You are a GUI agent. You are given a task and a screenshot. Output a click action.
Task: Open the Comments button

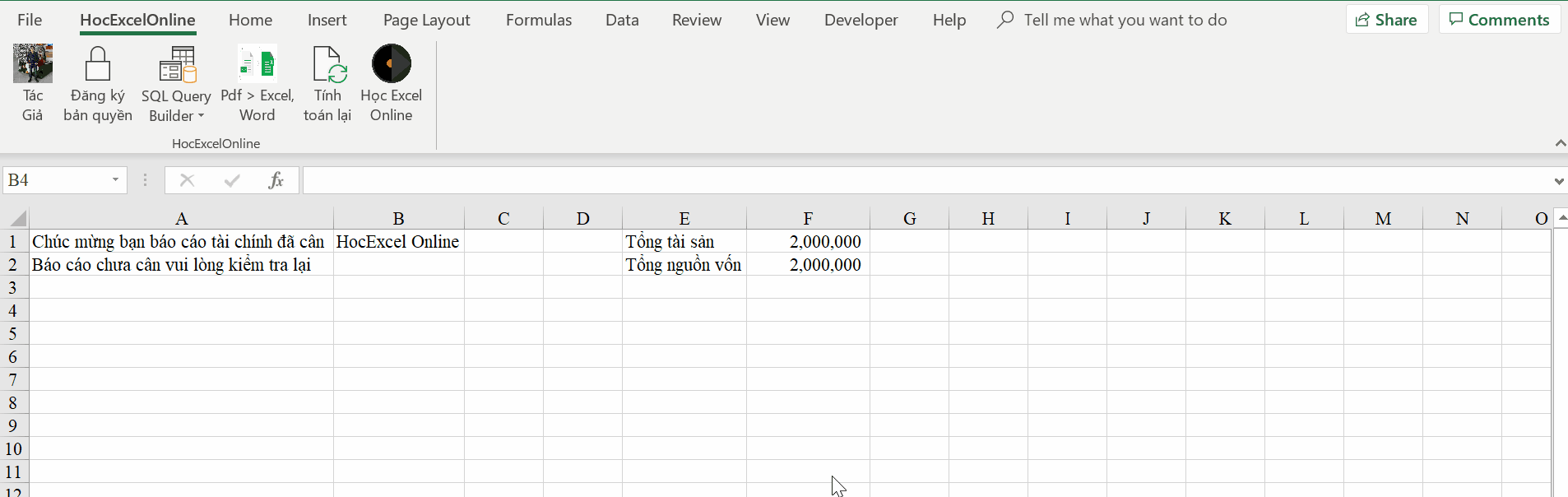pos(1499,20)
